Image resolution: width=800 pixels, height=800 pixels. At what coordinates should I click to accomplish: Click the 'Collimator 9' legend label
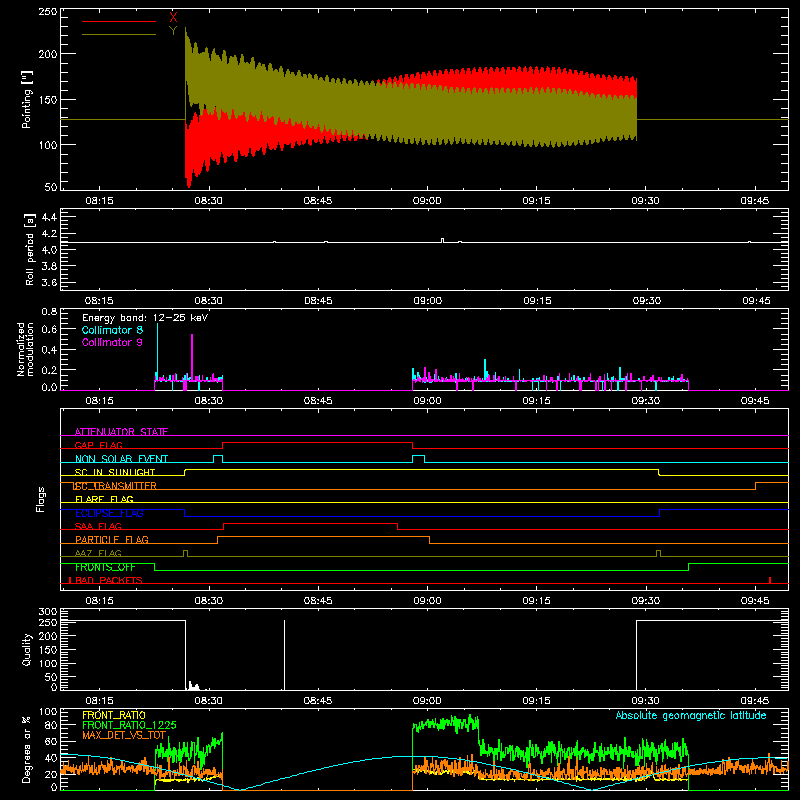pos(112,342)
